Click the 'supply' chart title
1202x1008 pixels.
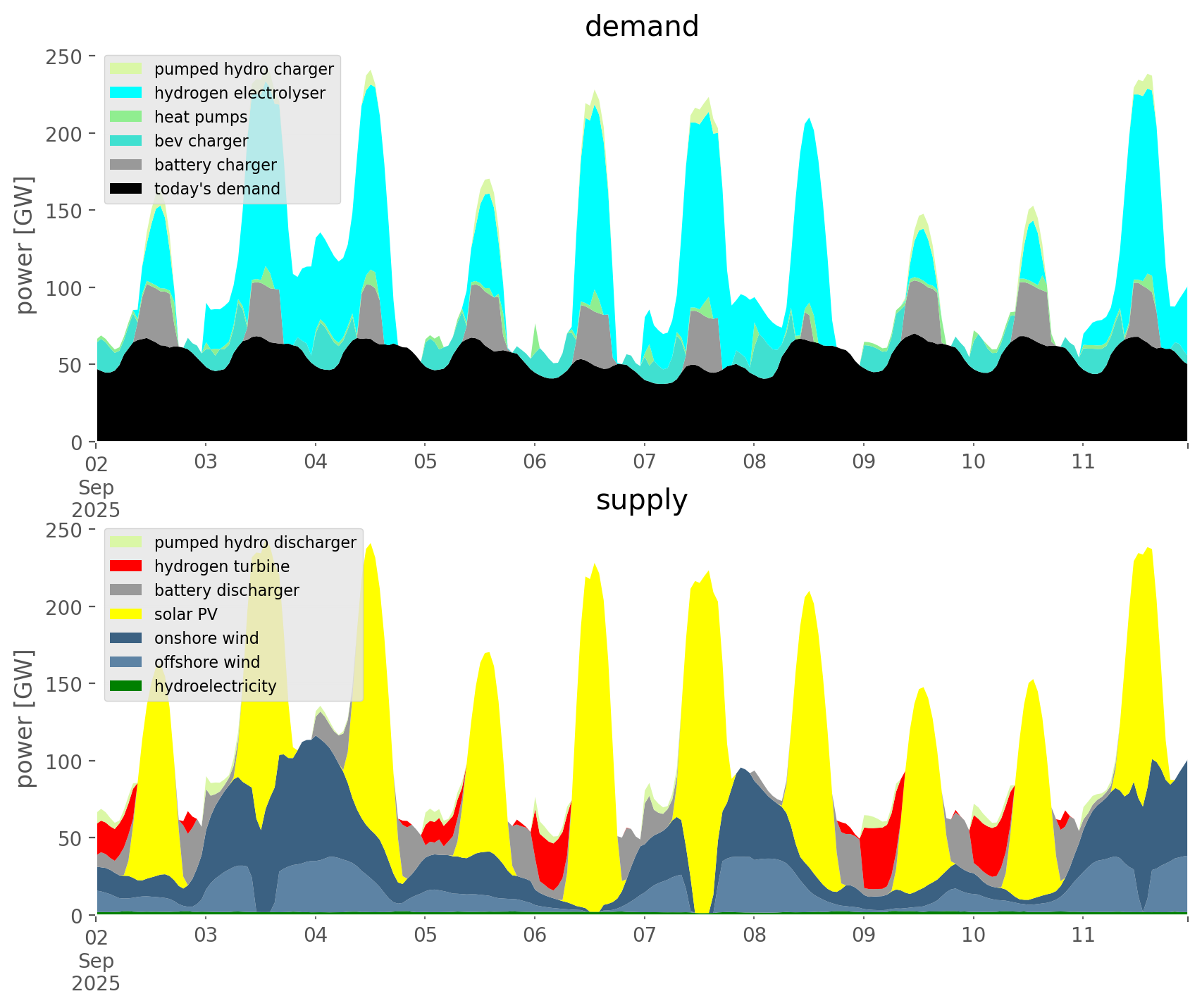click(641, 500)
